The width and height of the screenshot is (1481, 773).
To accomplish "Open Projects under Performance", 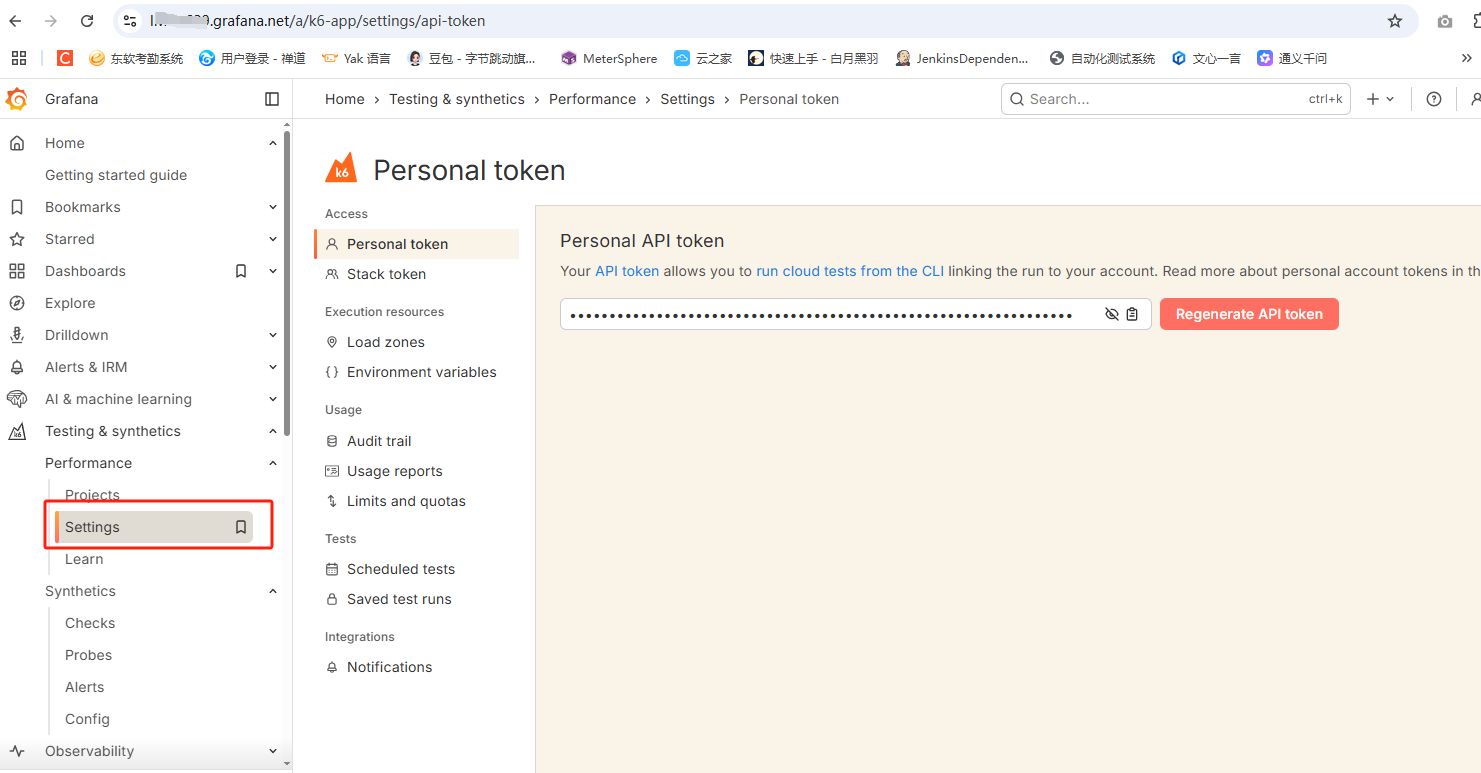I will [92, 495].
